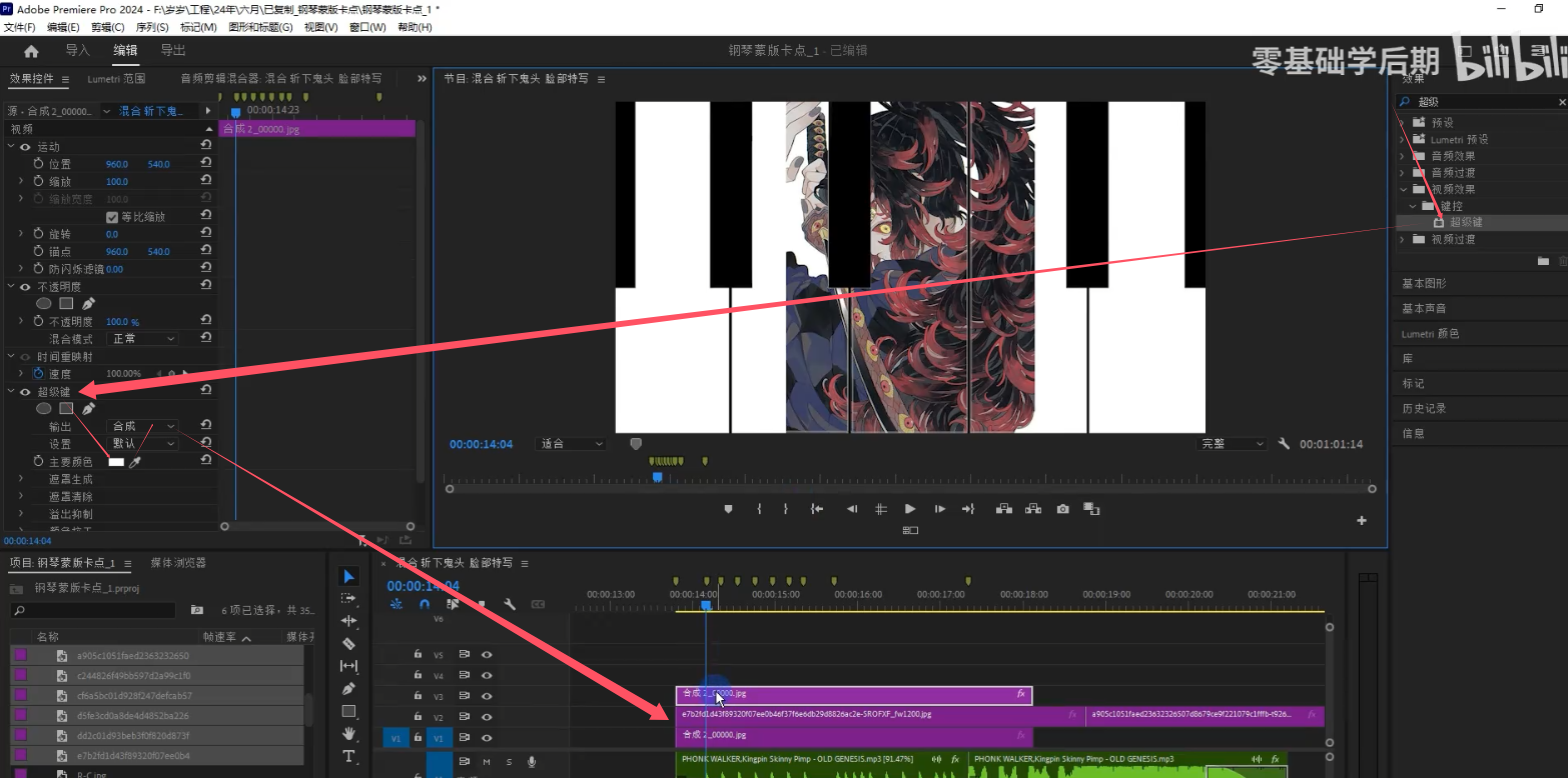This screenshot has width=1568, height=778.
Task: Select the Razor tool
Action: (x=348, y=644)
